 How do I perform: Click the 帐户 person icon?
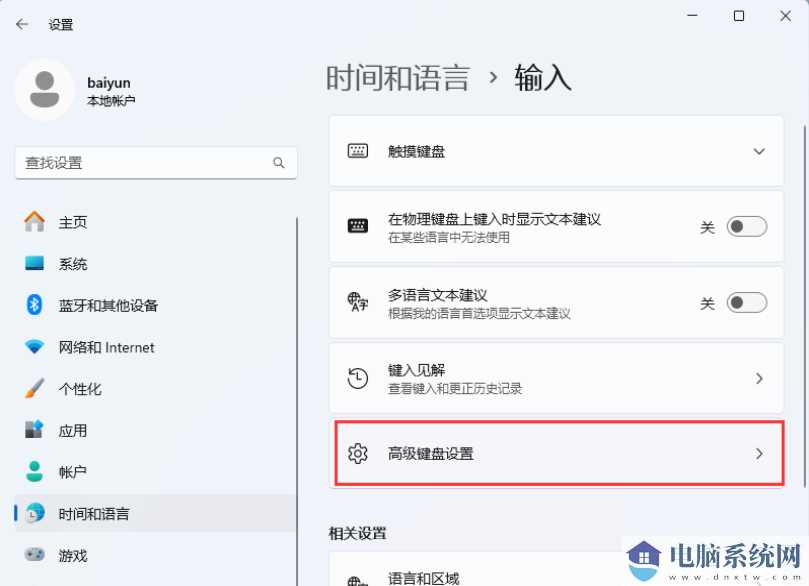tap(35, 471)
